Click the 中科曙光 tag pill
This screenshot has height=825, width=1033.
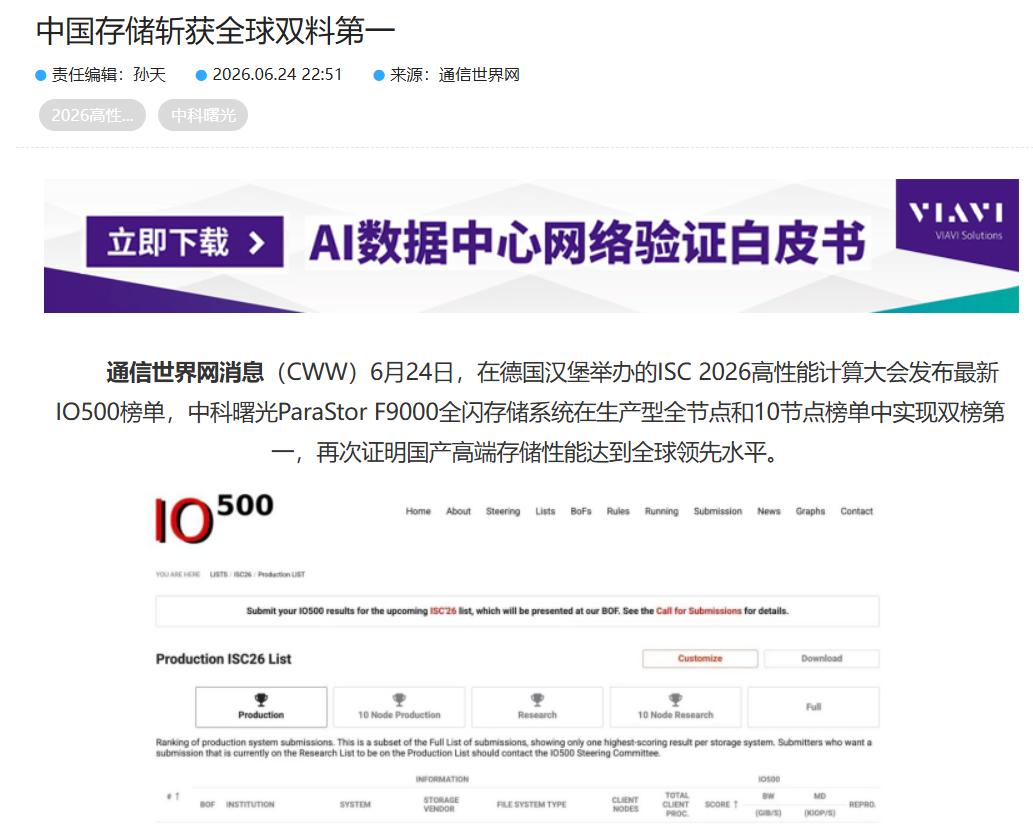[x=203, y=115]
